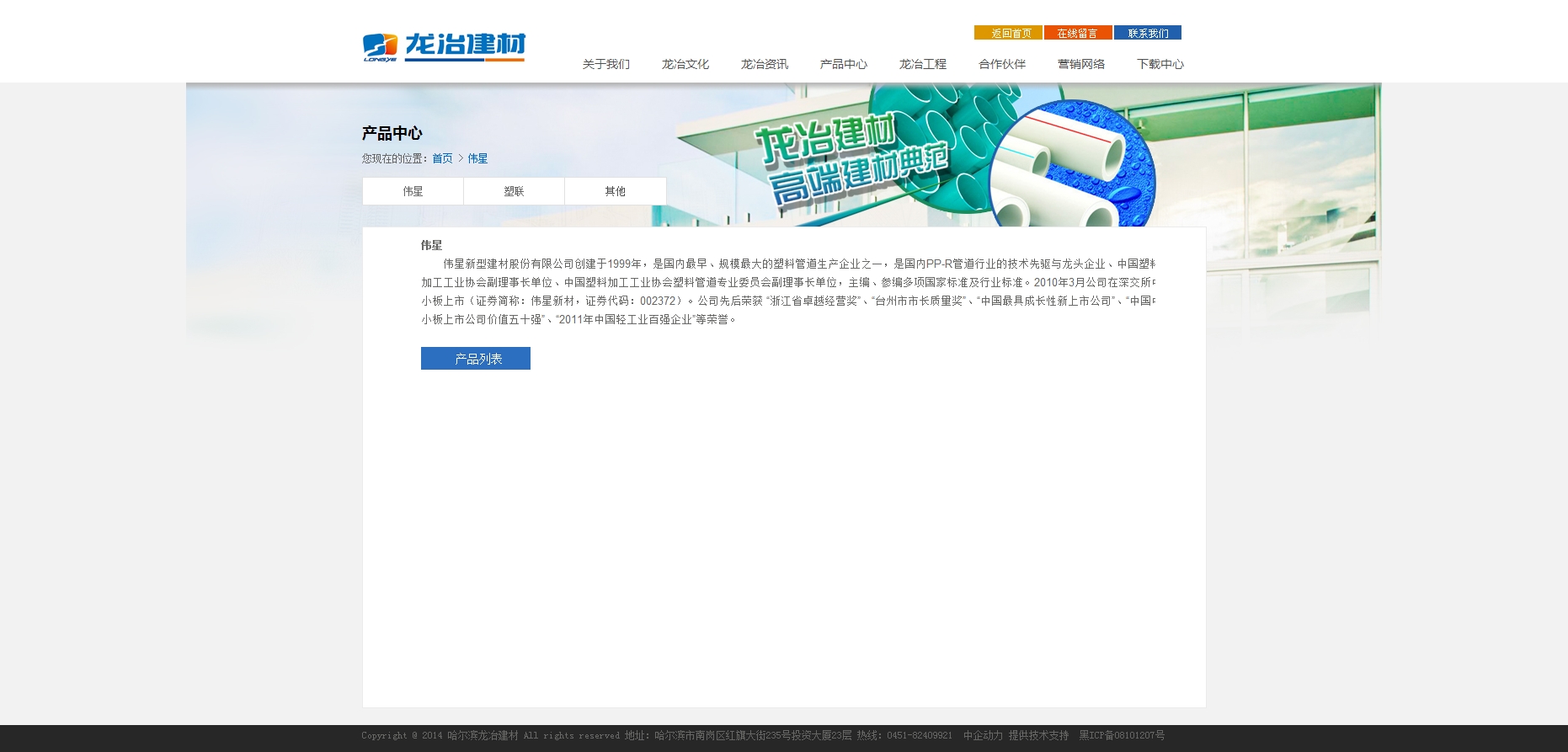Click the 您现在的位置 label
This screenshot has height=752, width=1568.
click(396, 158)
